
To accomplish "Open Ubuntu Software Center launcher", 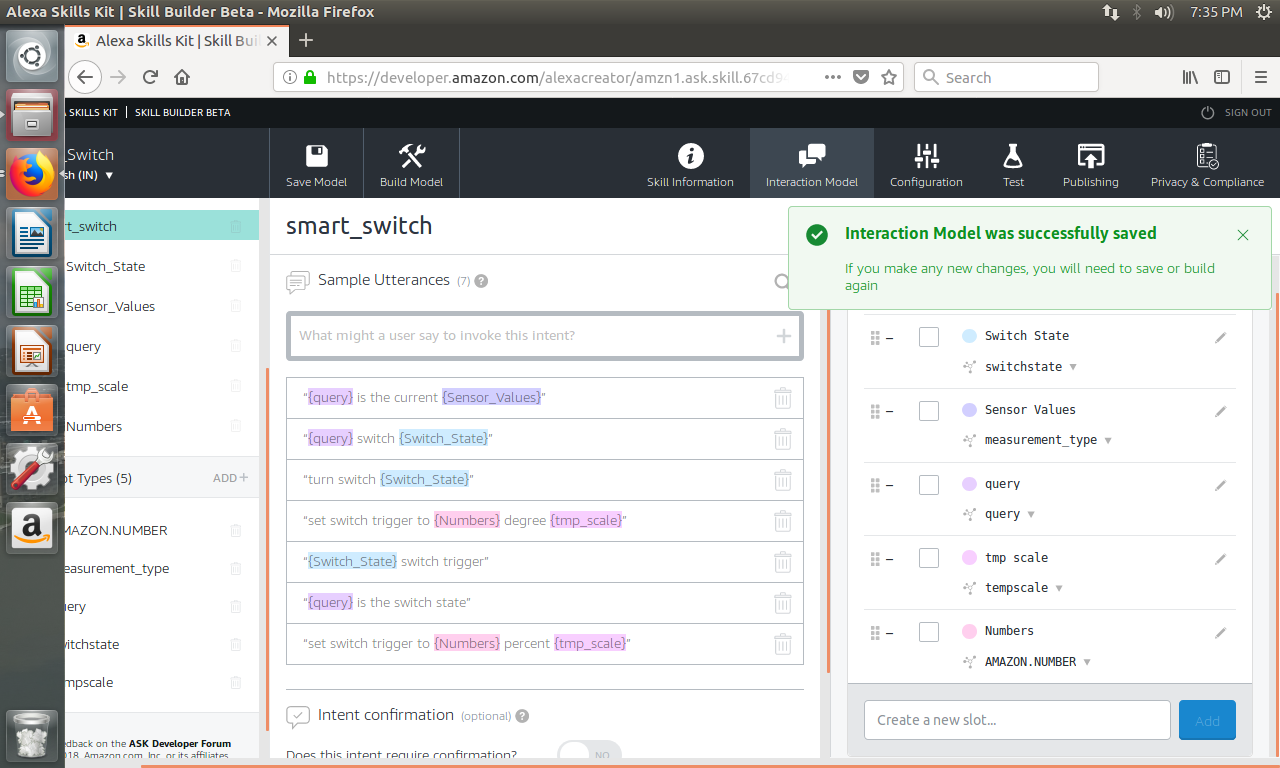I will pos(33,409).
